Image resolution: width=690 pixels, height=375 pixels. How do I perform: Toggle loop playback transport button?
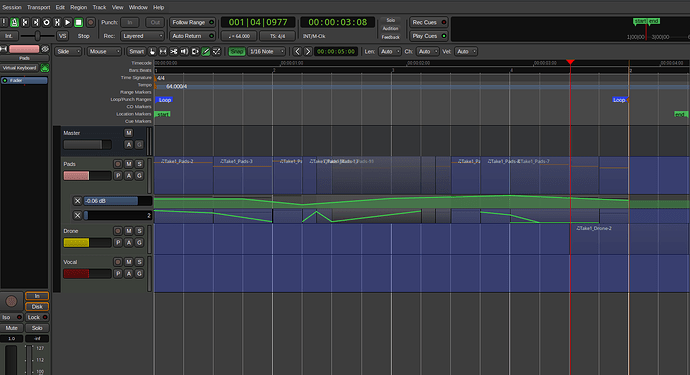[x=46, y=22]
